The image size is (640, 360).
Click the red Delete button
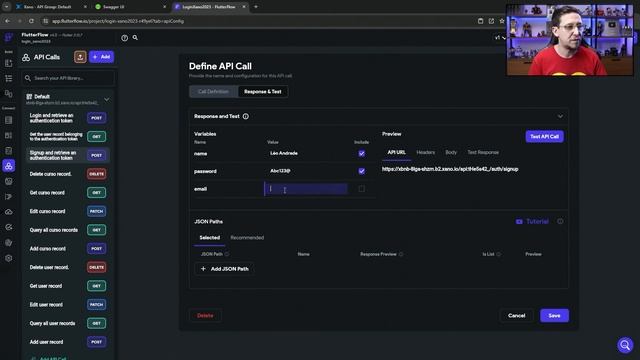[x=205, y=316]
